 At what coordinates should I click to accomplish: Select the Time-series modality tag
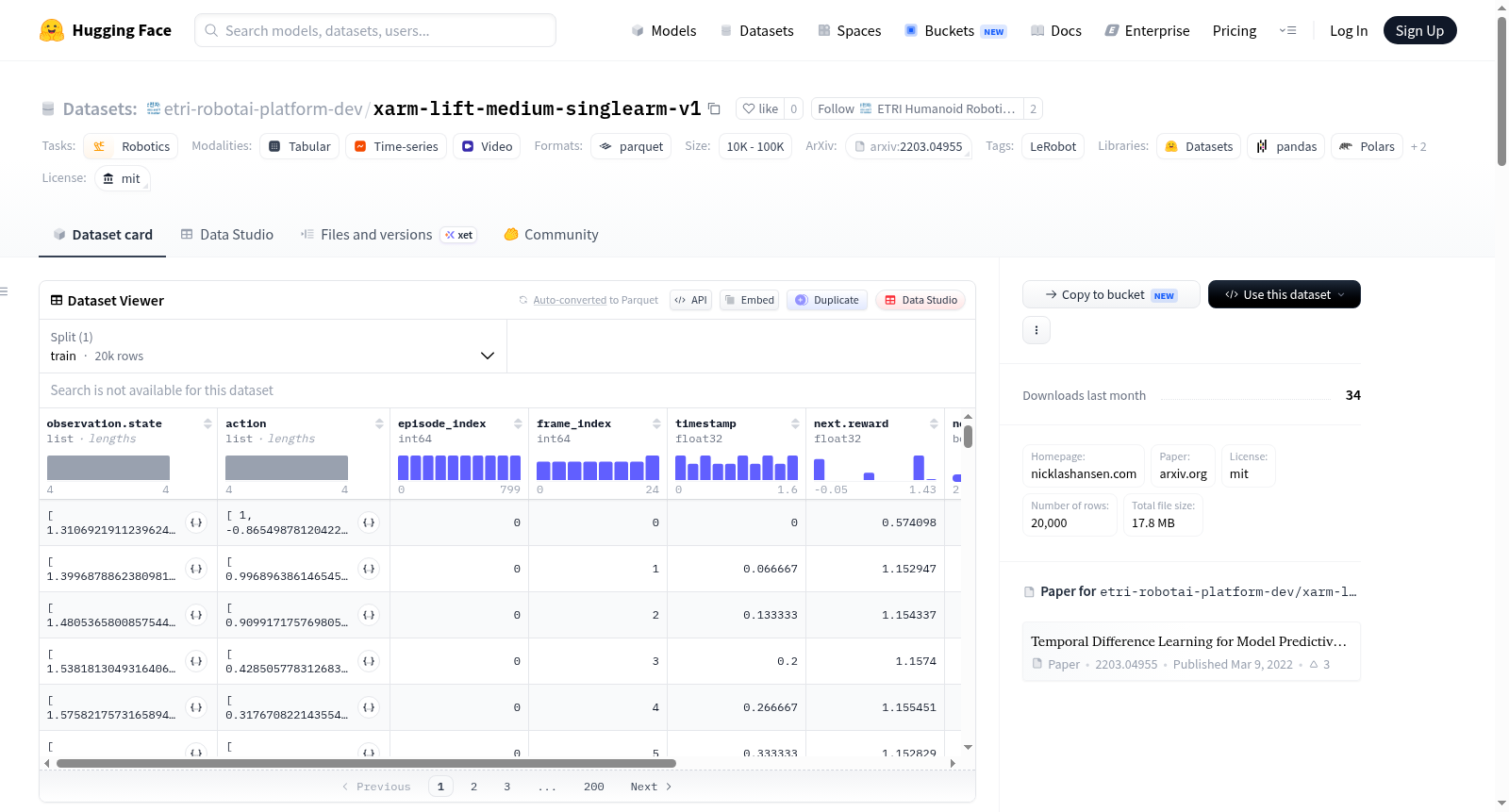pyautogui.click(x=396, y=146)
